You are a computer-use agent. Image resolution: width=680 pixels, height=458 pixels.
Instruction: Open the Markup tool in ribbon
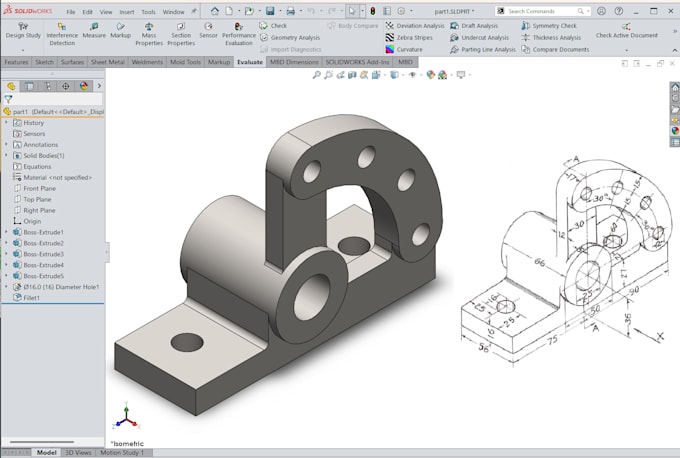(x=121, y=30)
